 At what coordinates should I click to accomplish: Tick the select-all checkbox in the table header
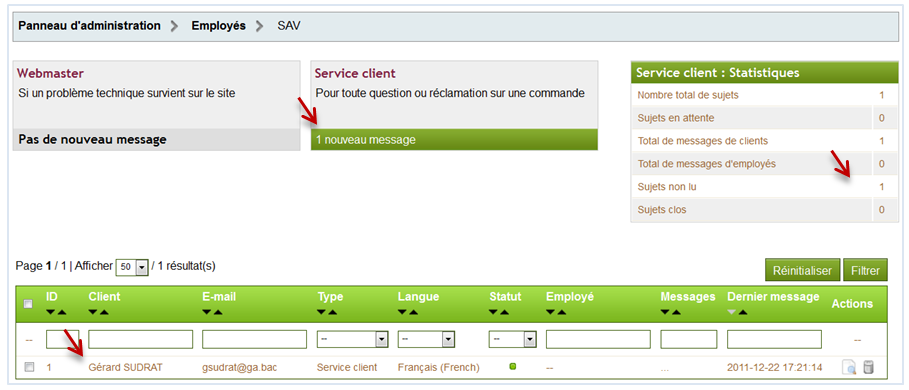click(28, 304)
